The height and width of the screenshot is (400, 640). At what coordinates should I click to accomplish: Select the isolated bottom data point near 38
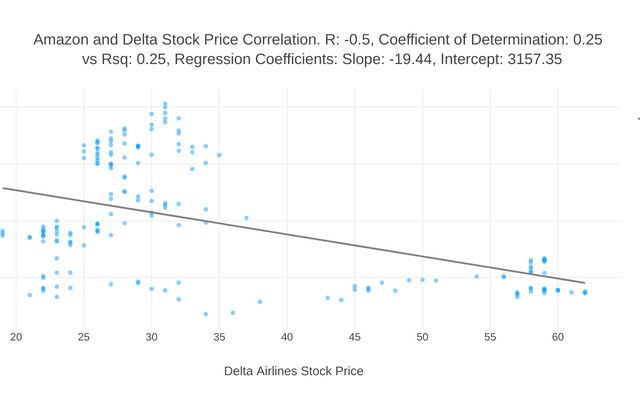click(260, 301)
